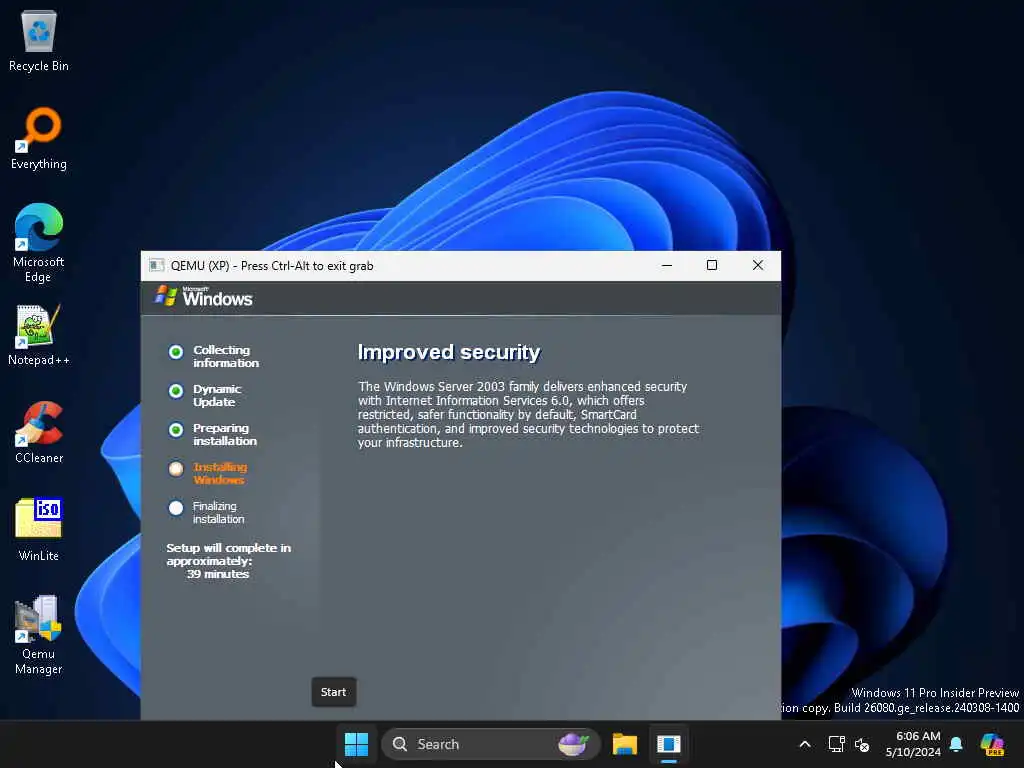1024x768 pixels.
Task: Open the WinLite ISO folder icon
Action: click(39, 530)
